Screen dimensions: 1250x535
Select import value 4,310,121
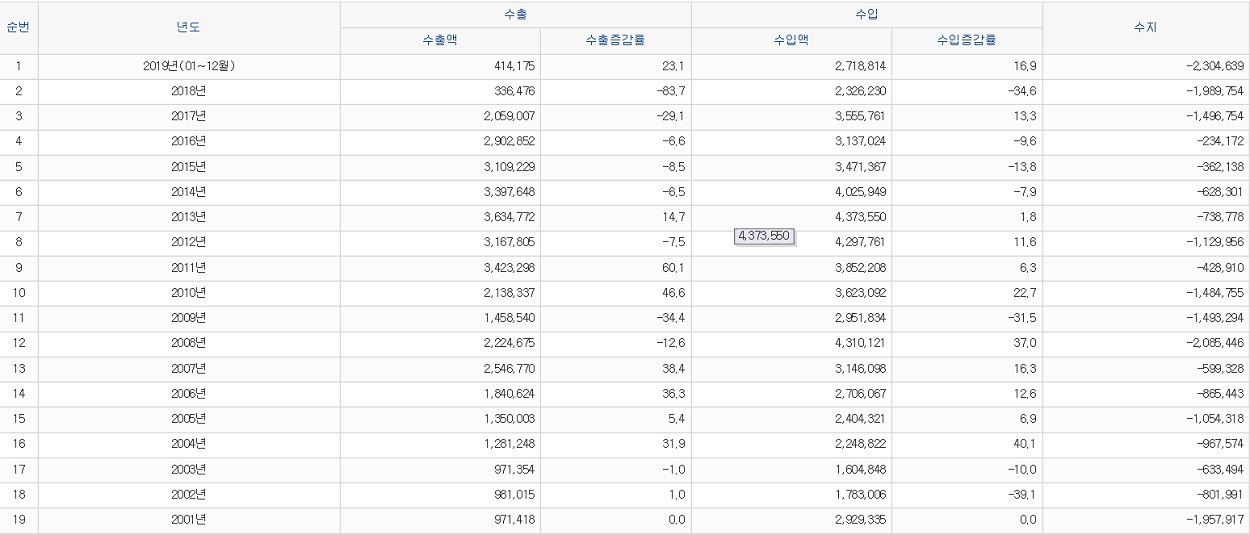click(862, 344)
